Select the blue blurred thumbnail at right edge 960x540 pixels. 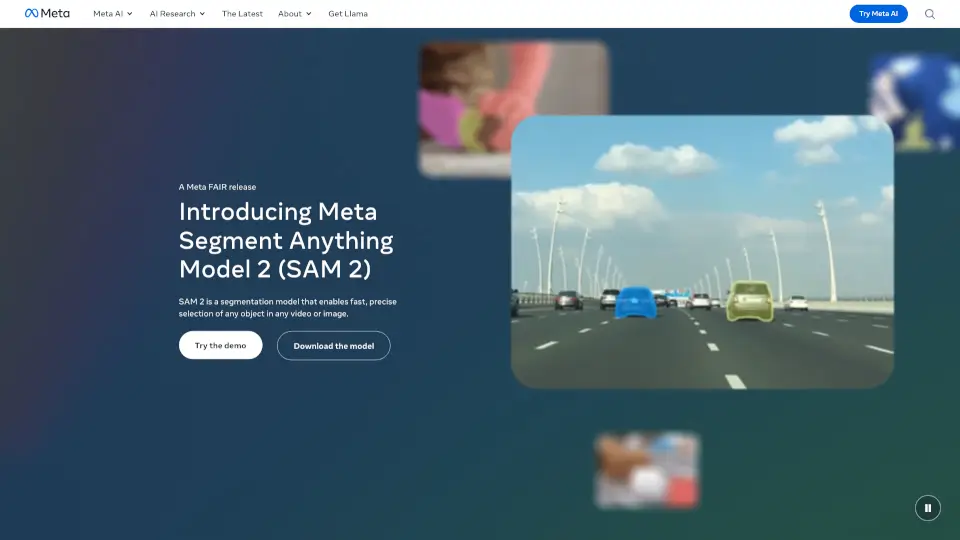pos(916,102)
